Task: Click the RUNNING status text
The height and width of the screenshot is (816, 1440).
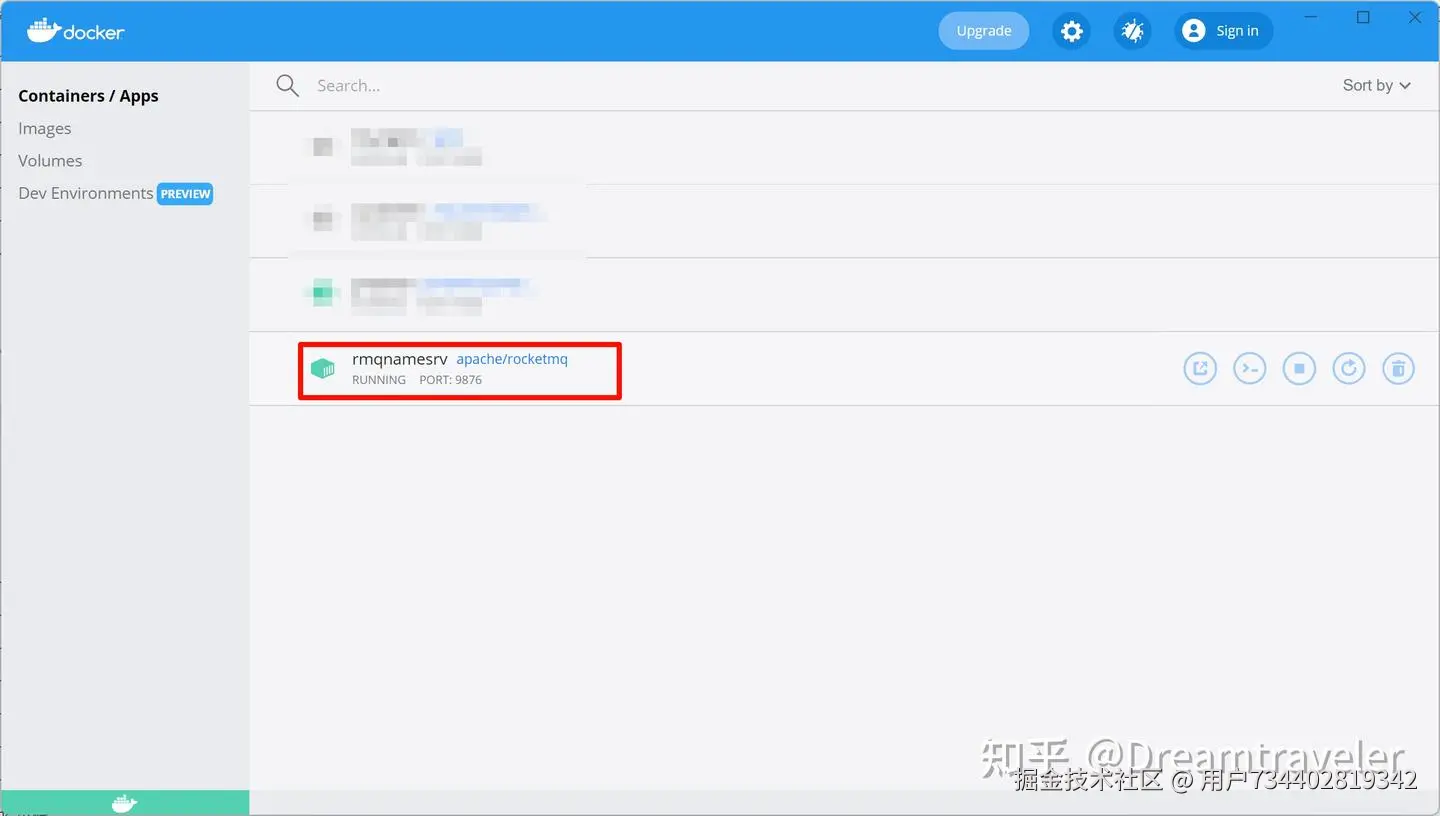Action: [379, 380]
